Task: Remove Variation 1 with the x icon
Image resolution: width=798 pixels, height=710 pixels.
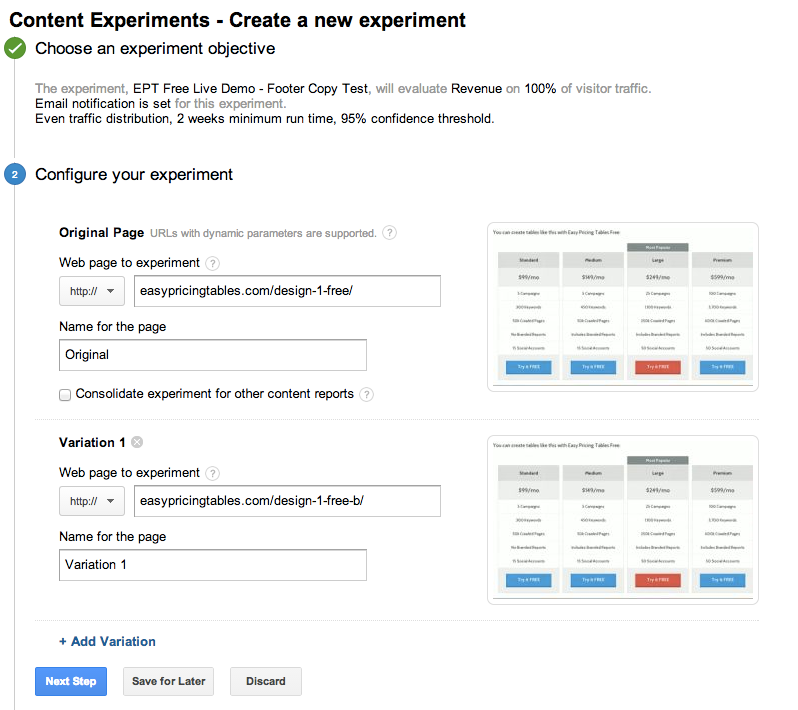Action: click(137, 442)
